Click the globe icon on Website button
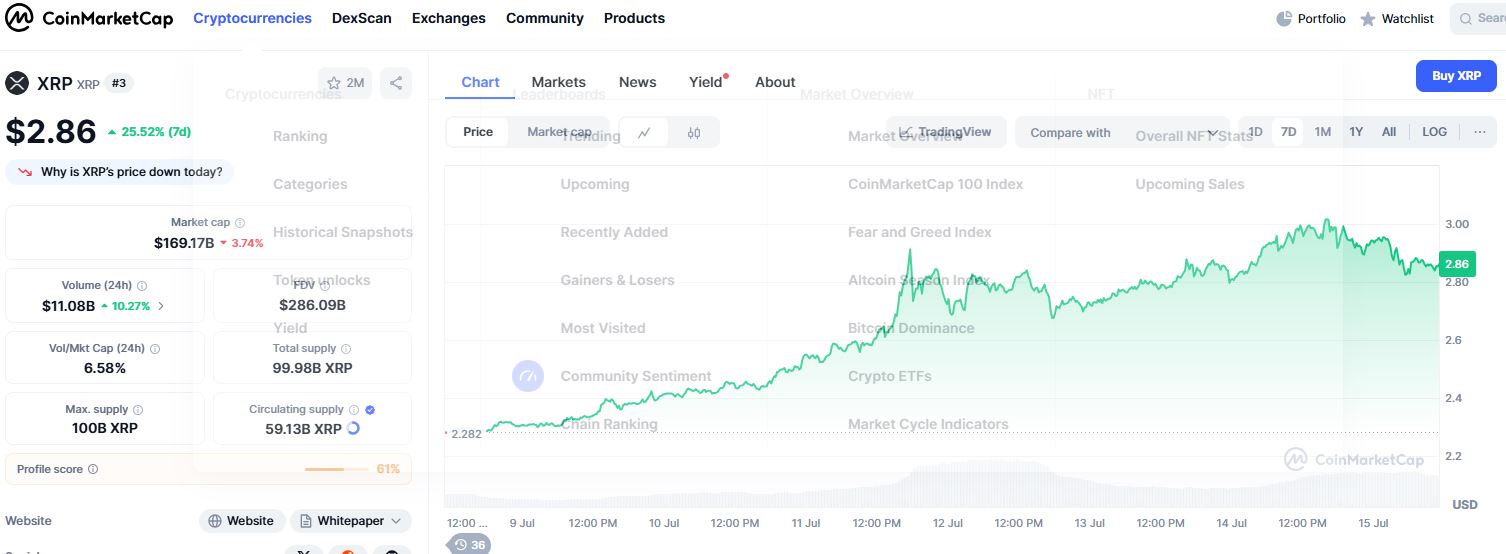The width and height of the screenshot is (1506, 554). 215,521
